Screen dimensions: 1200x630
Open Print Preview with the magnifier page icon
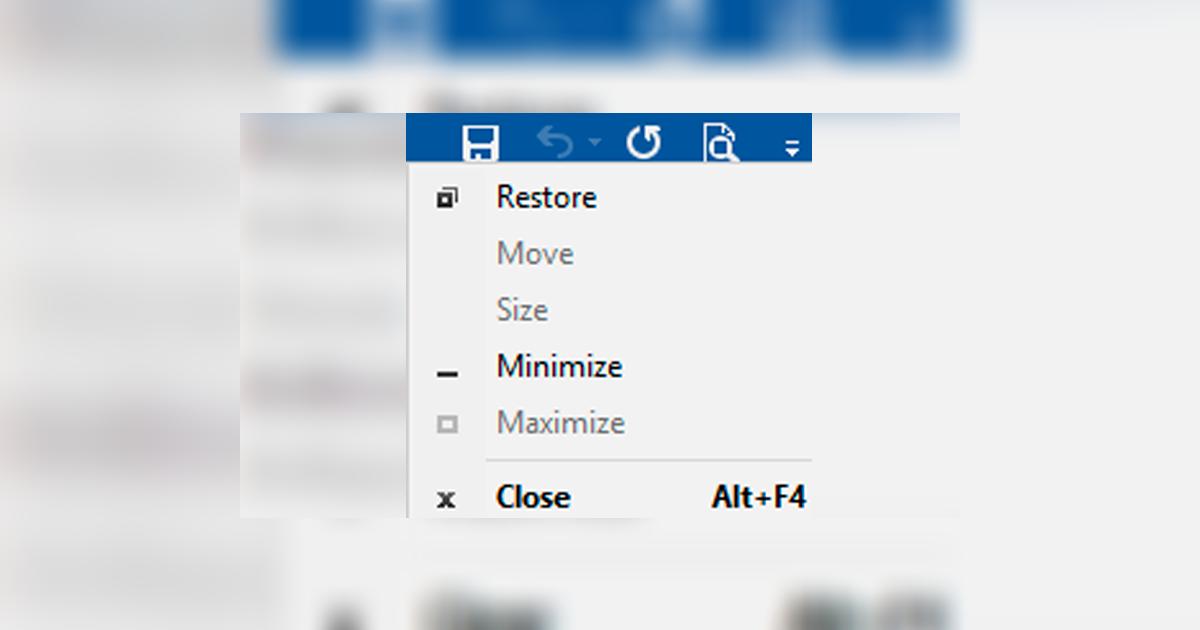click(x=720, y=143)
